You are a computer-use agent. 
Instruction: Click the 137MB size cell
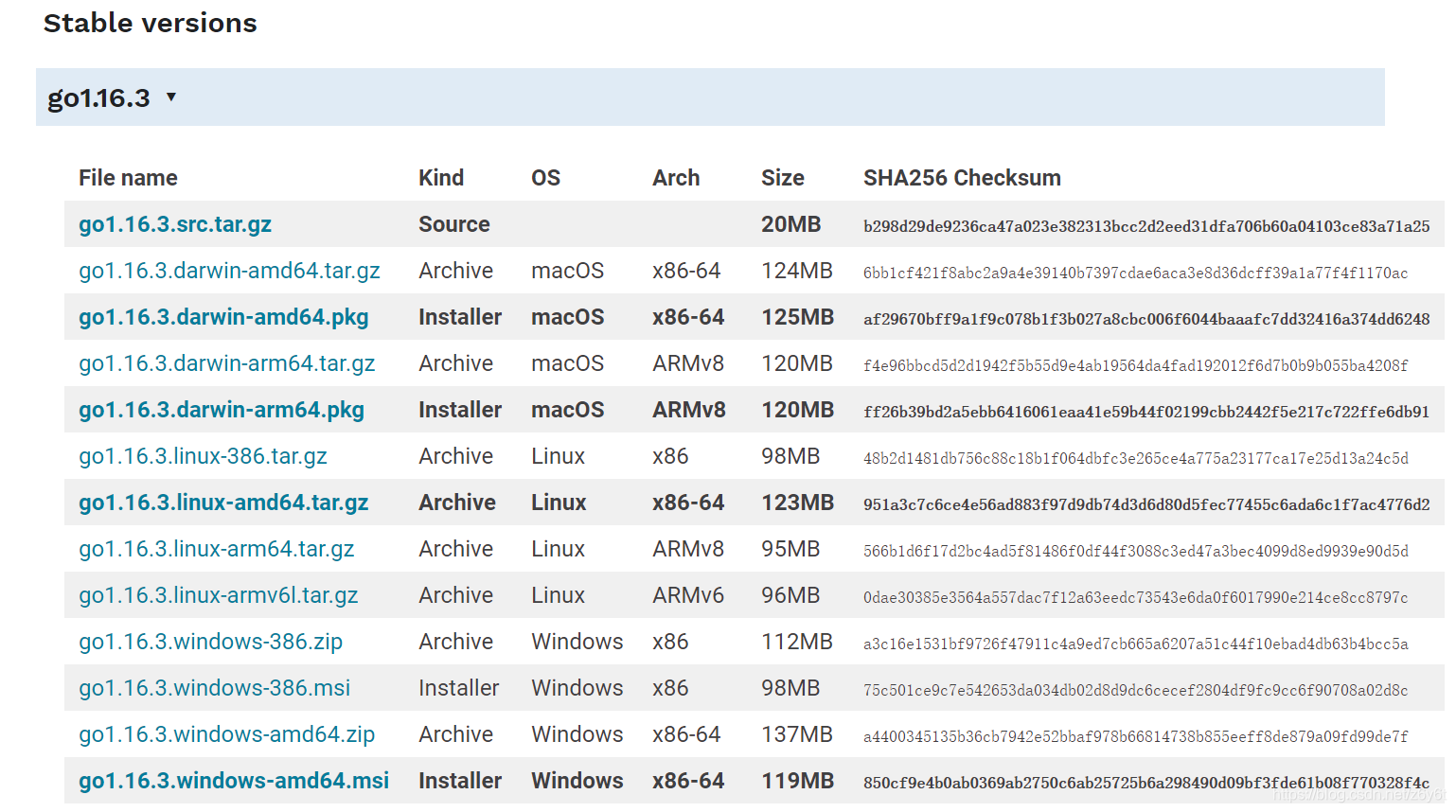pos(797,734)
